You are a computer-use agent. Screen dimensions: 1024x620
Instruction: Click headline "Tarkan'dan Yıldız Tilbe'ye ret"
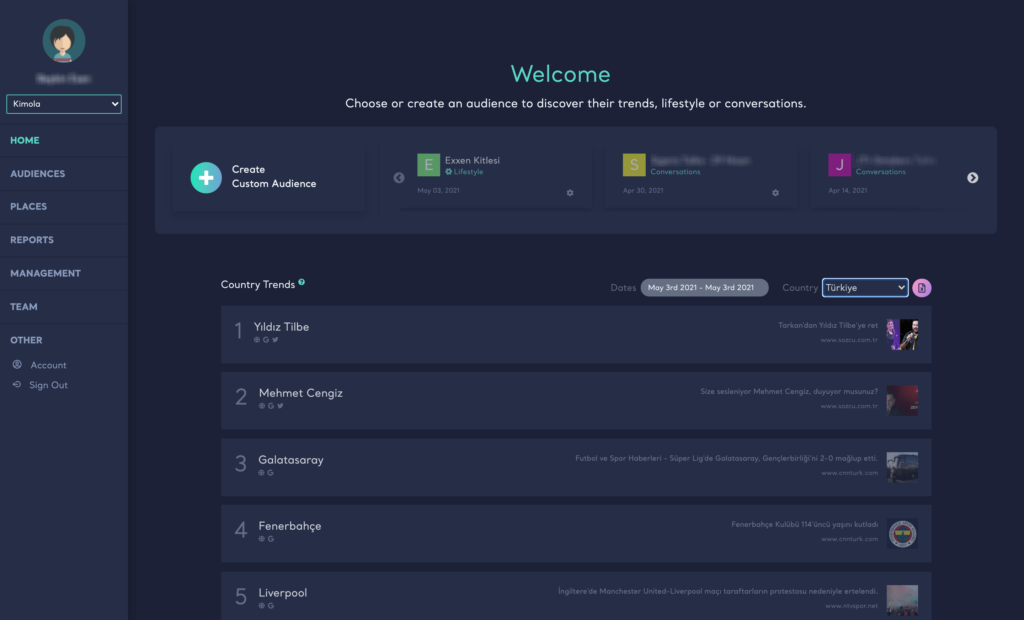828,325
